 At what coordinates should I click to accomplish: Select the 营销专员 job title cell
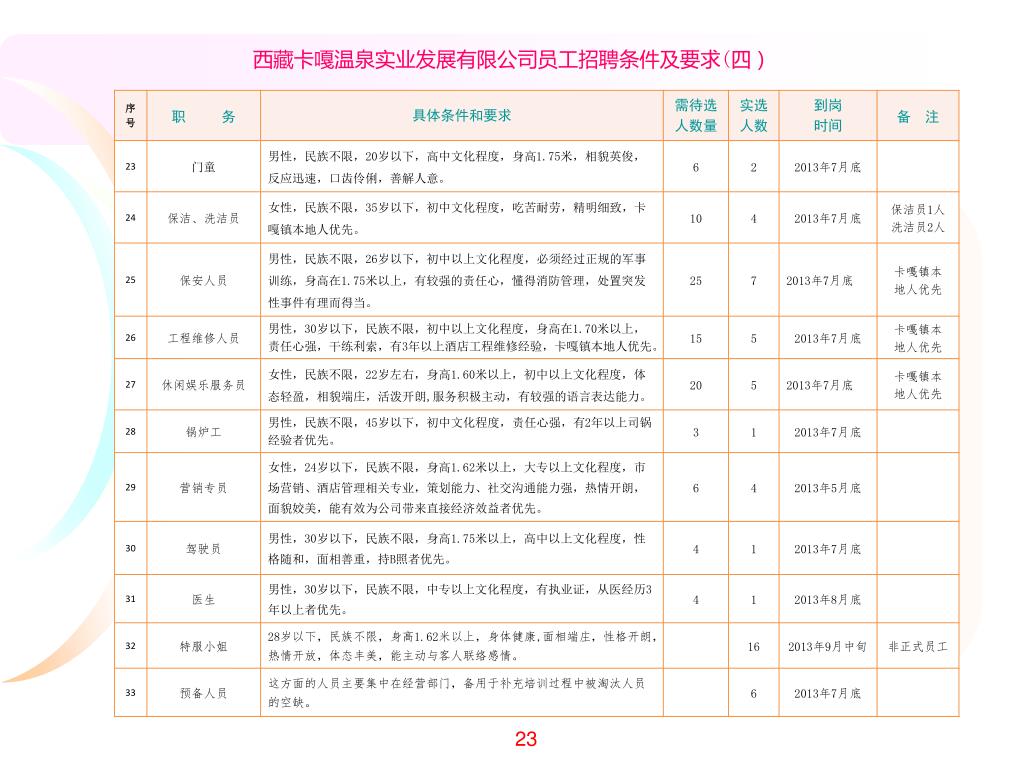tap(203, 488)
